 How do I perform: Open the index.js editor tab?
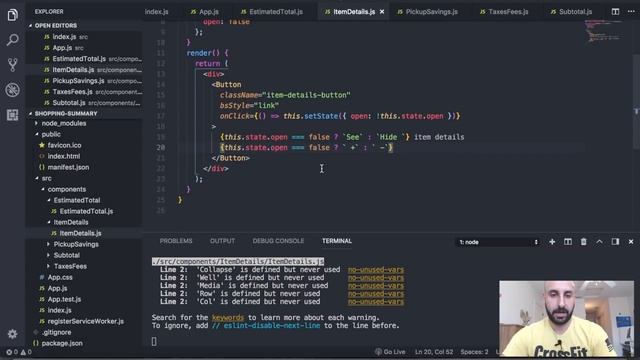[x=156, y=12]
